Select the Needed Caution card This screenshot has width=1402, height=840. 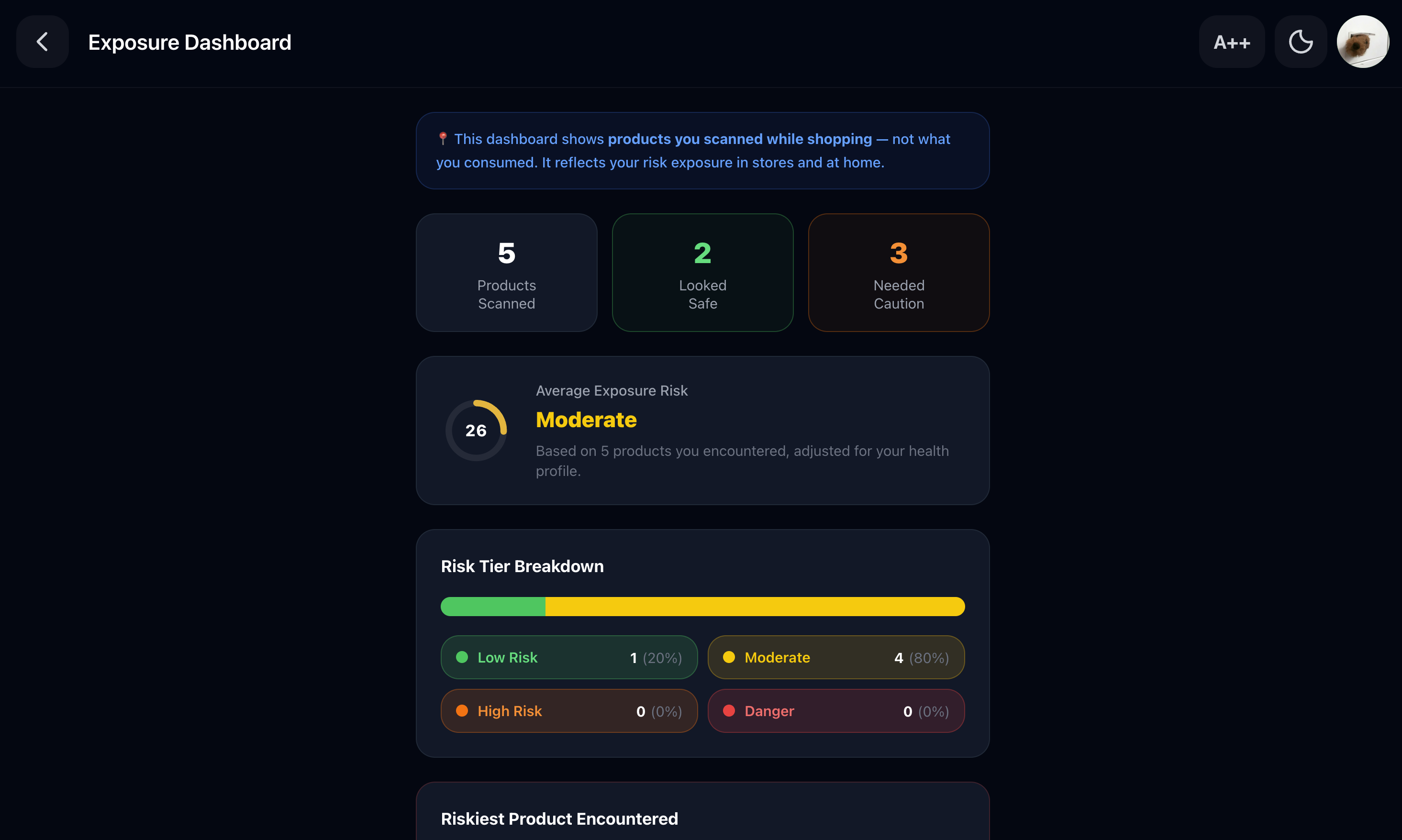899,272
